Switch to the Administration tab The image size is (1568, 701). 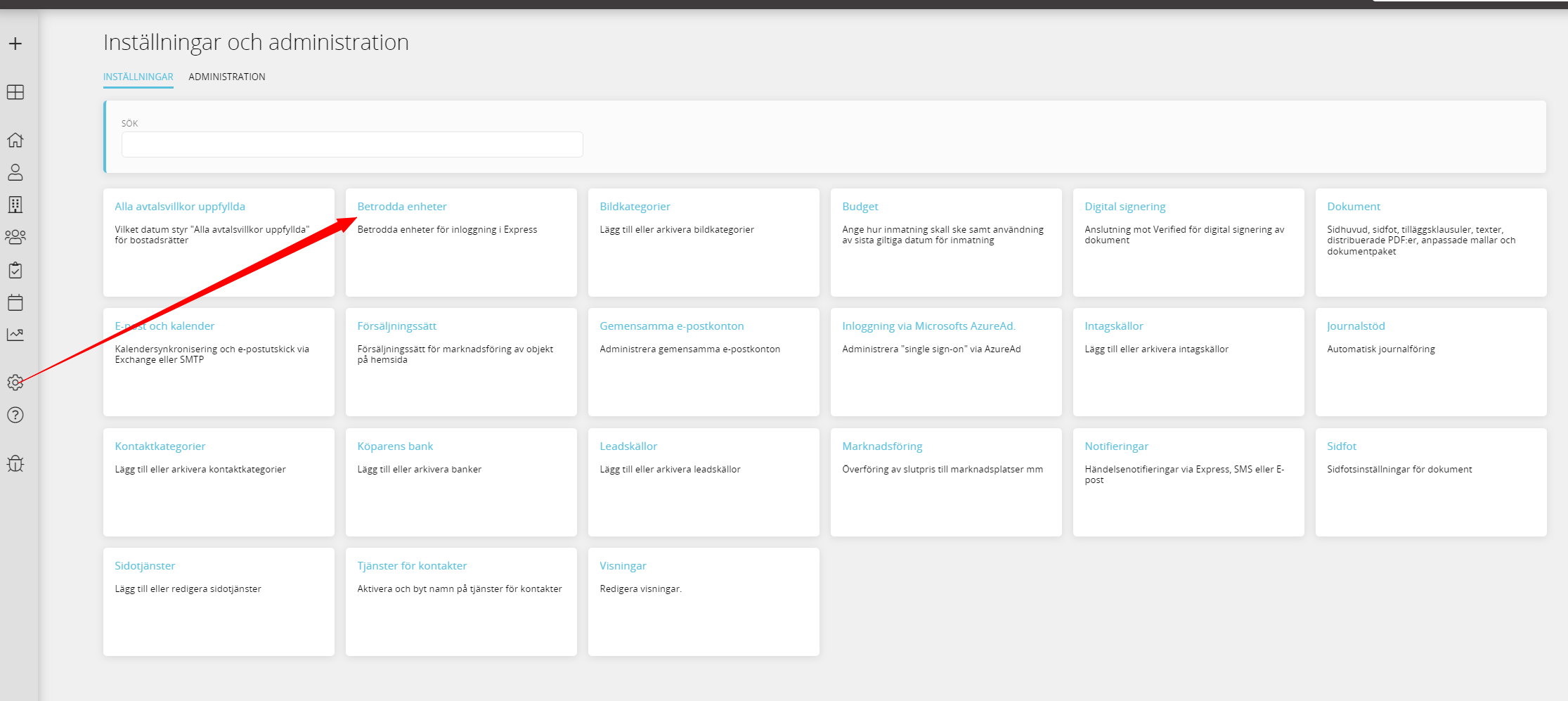(227, 77)
